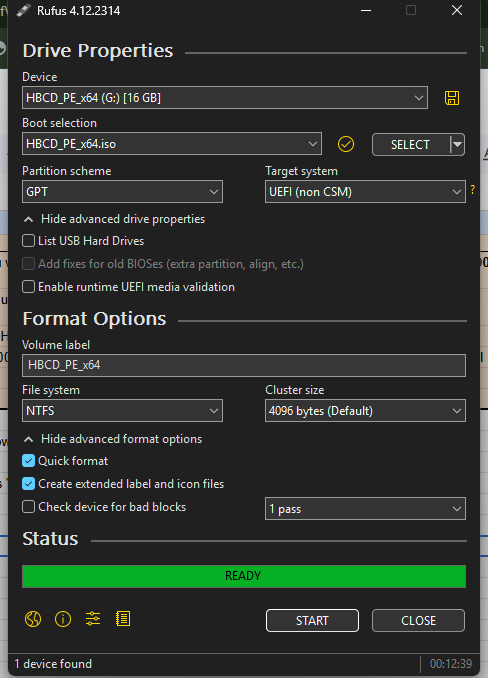
Task: Click the save-drive-to-image floppy icon
Action: 452,98
